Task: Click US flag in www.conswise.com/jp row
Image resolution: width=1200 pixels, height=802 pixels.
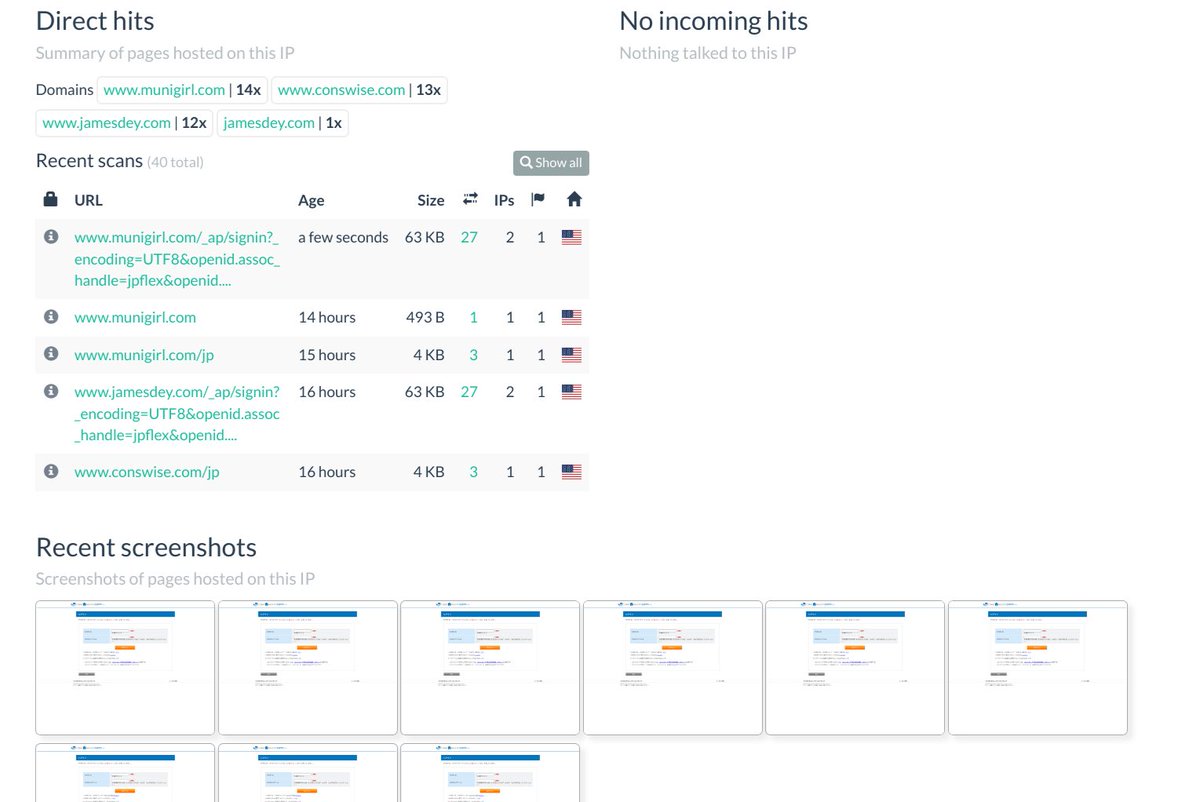Action: pyautogui.click(x=571, y=471)
